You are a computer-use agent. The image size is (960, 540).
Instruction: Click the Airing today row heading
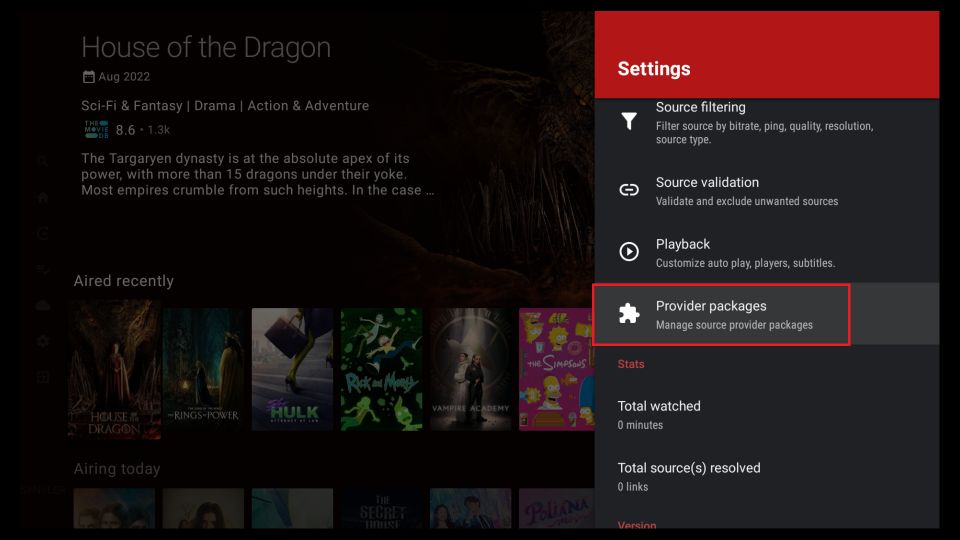117,469
